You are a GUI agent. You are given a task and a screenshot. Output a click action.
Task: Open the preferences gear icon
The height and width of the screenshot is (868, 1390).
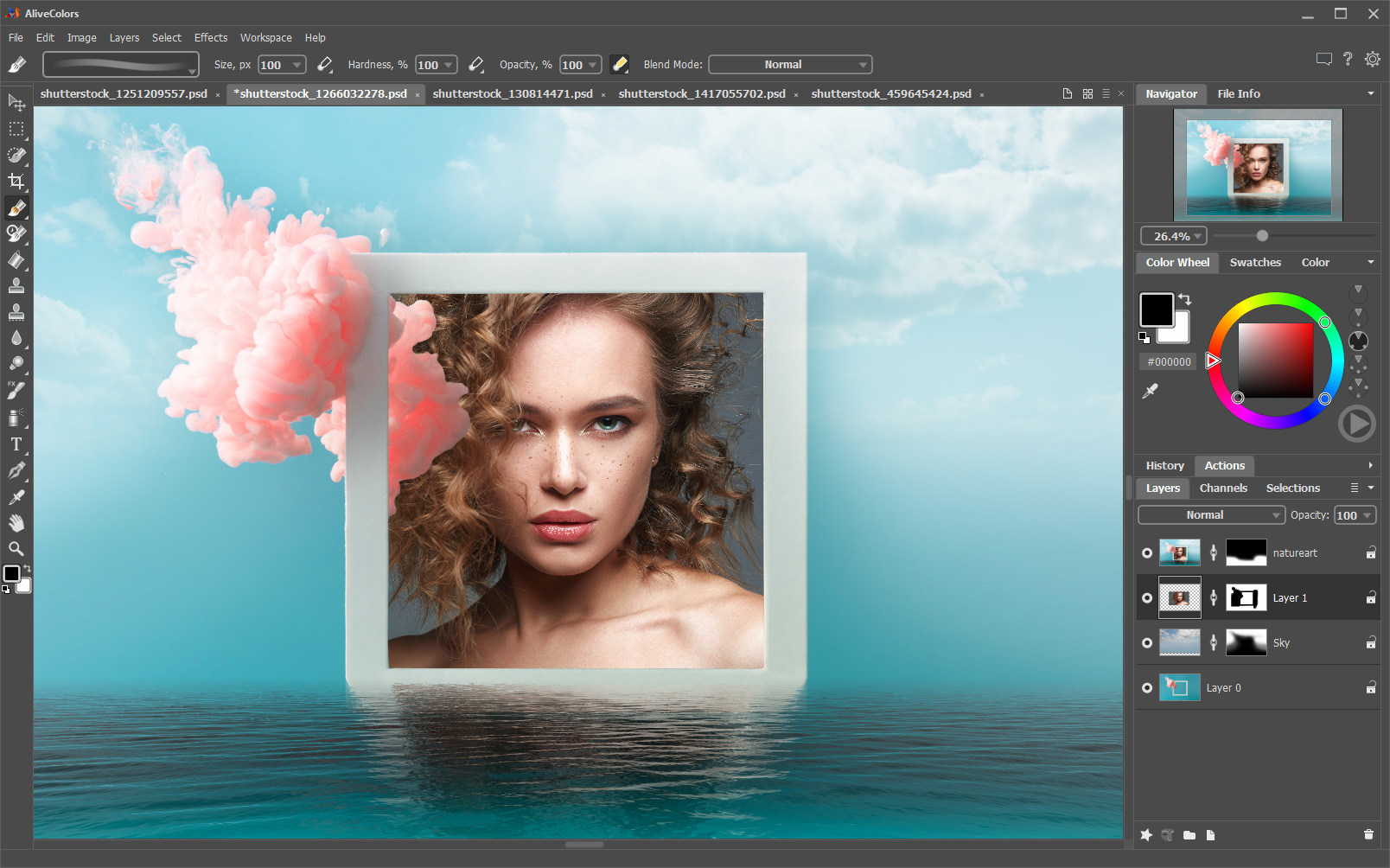(x=1372, y=59)
